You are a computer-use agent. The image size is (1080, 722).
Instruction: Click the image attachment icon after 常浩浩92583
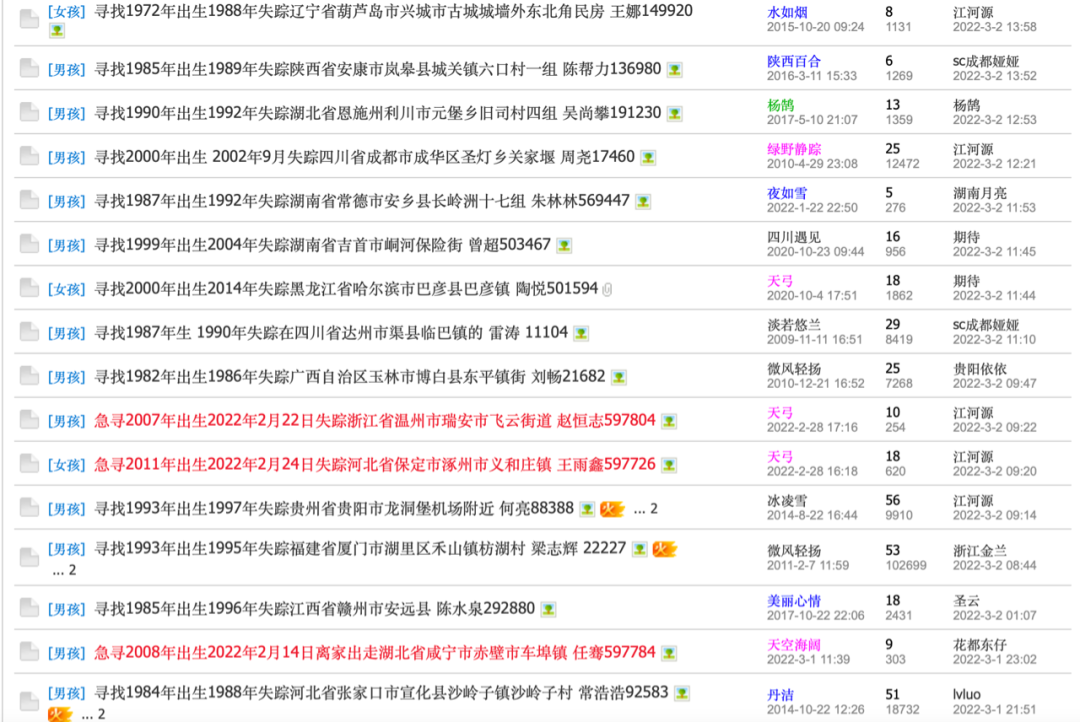(x=682, y=694)
